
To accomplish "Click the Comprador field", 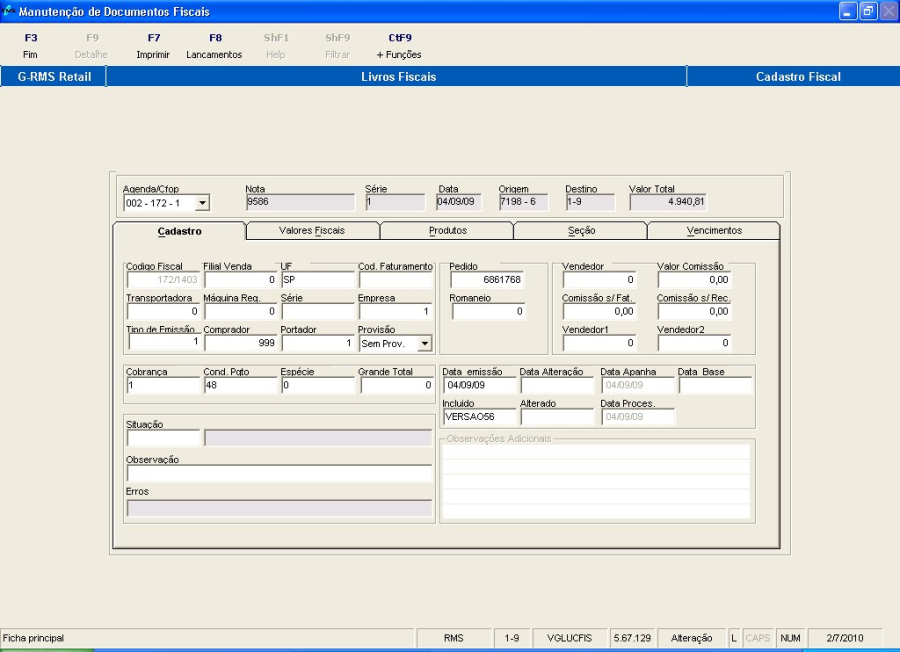I will (239, 343).
